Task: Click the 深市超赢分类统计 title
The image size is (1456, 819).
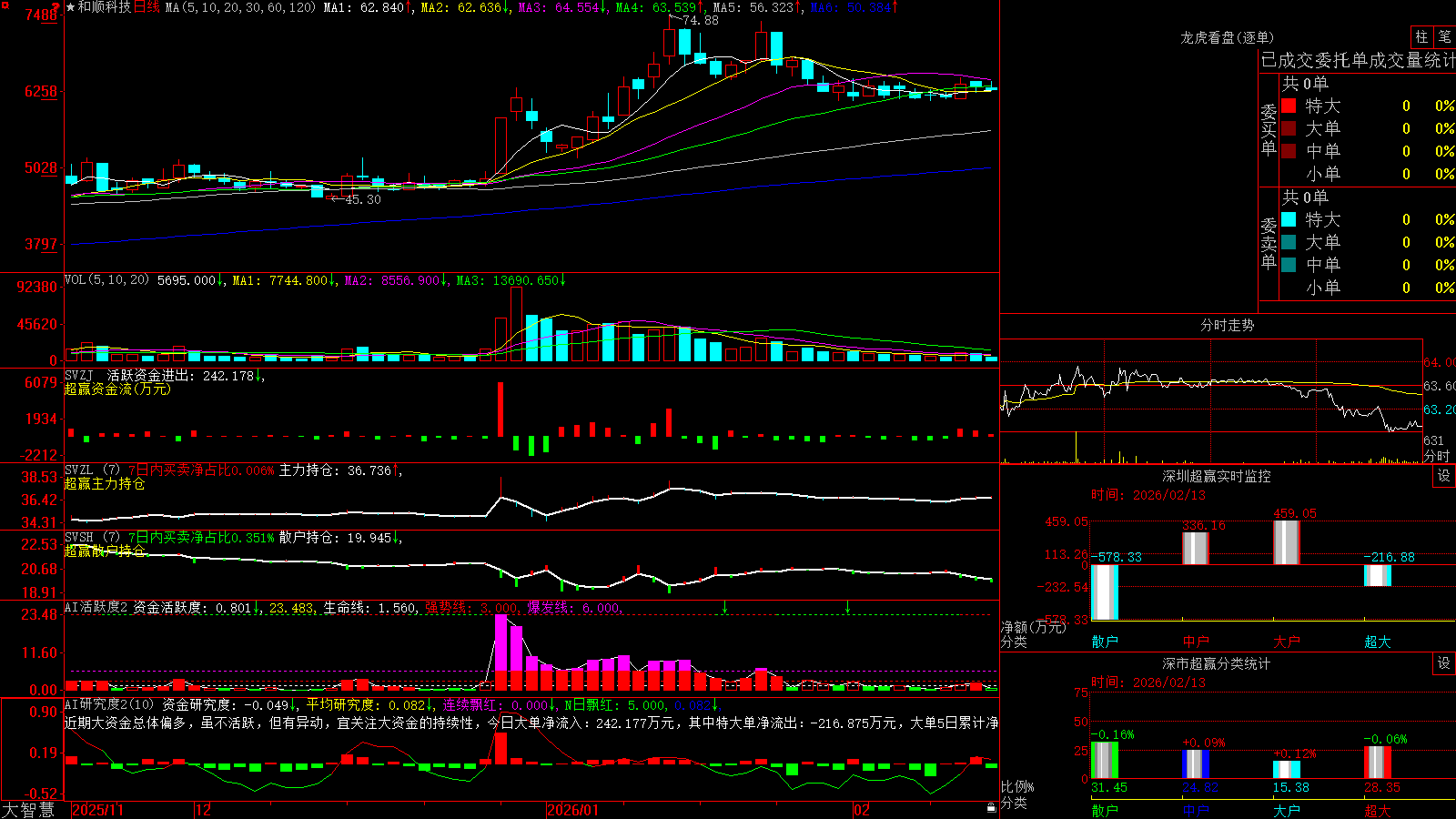Action: click(1216, 663)
